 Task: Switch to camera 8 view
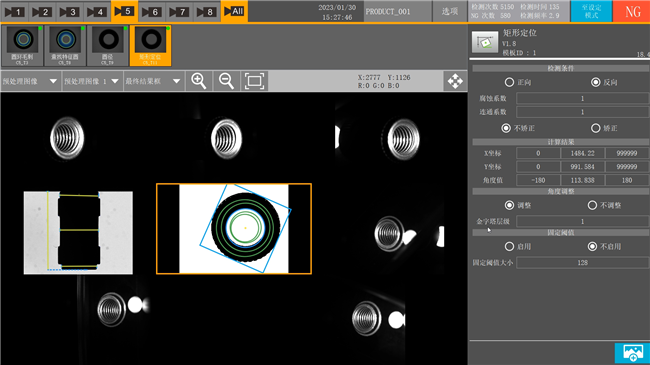point(206,12)
